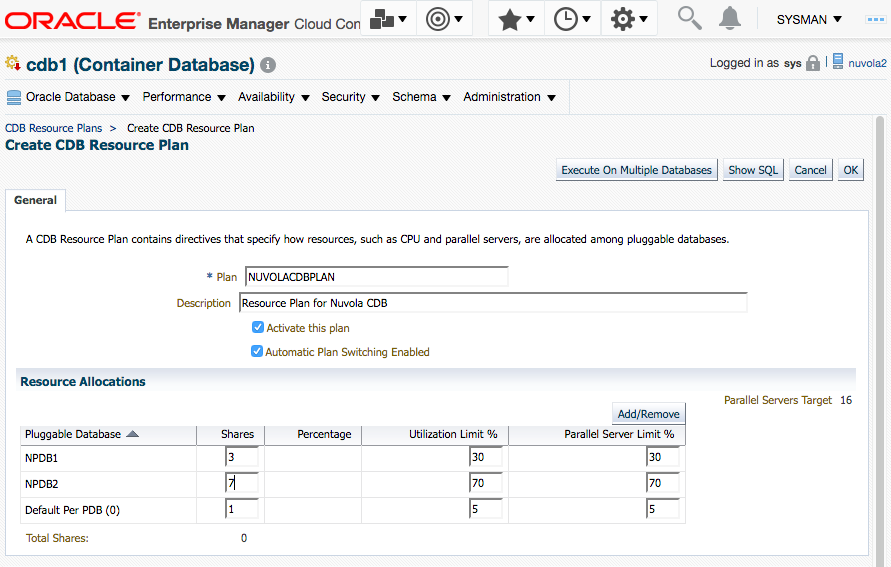Click the Description input field

(x=493, y=303)
